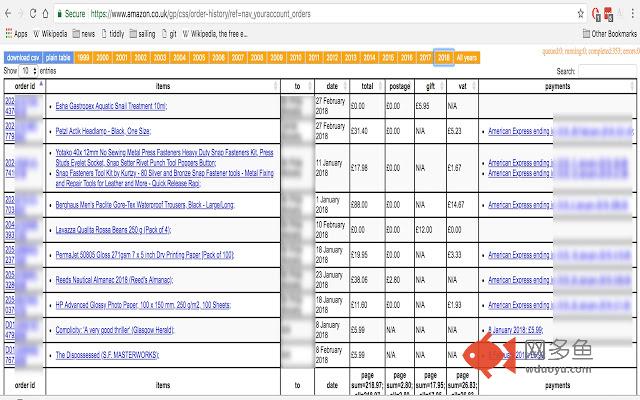Open the news bookmarks folder
The width and height of the screenshot is (640, 400).
click(84, 34)
